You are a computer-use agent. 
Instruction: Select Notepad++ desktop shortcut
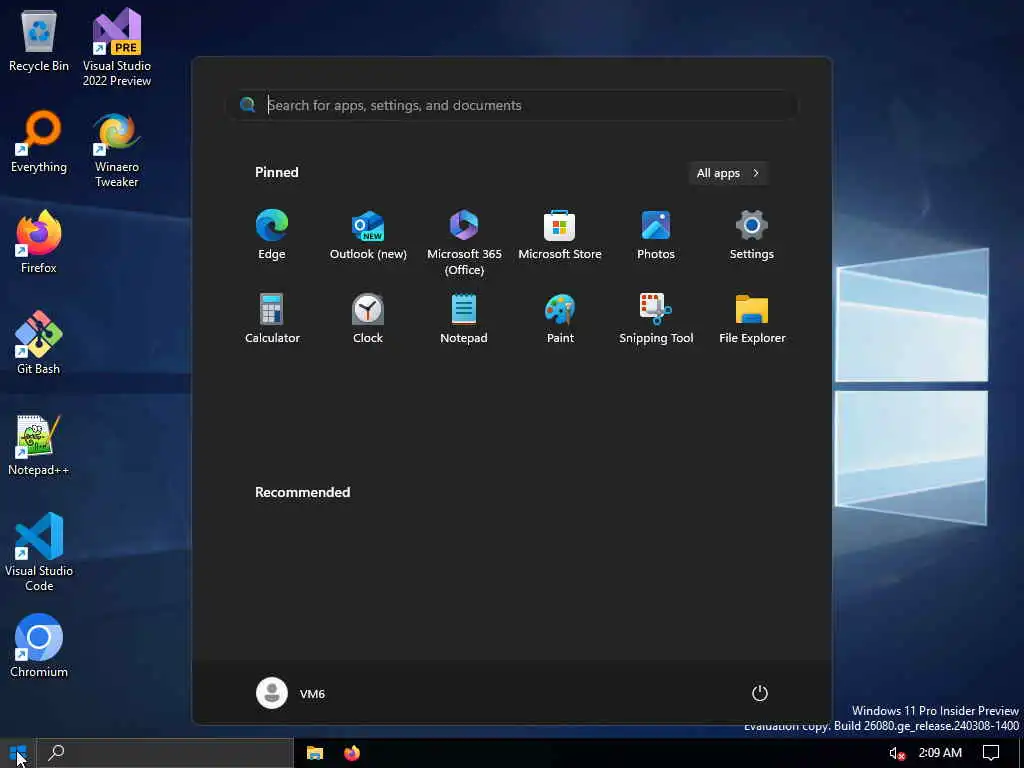coord(39,444)
